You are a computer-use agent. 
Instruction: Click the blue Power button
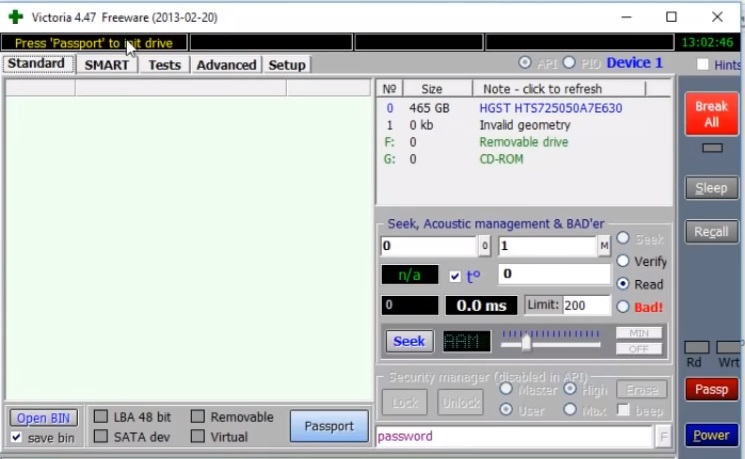pos(711,435)
